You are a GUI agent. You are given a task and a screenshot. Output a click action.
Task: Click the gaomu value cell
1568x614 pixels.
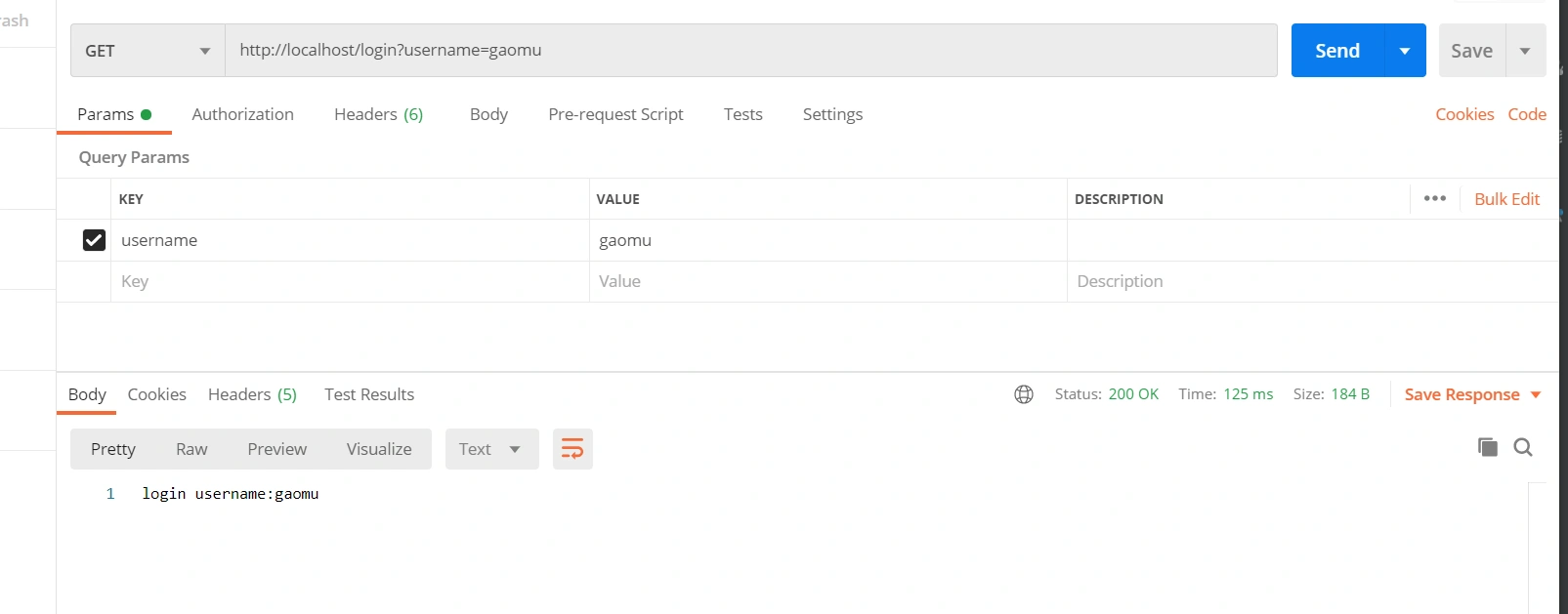[826, 240]
